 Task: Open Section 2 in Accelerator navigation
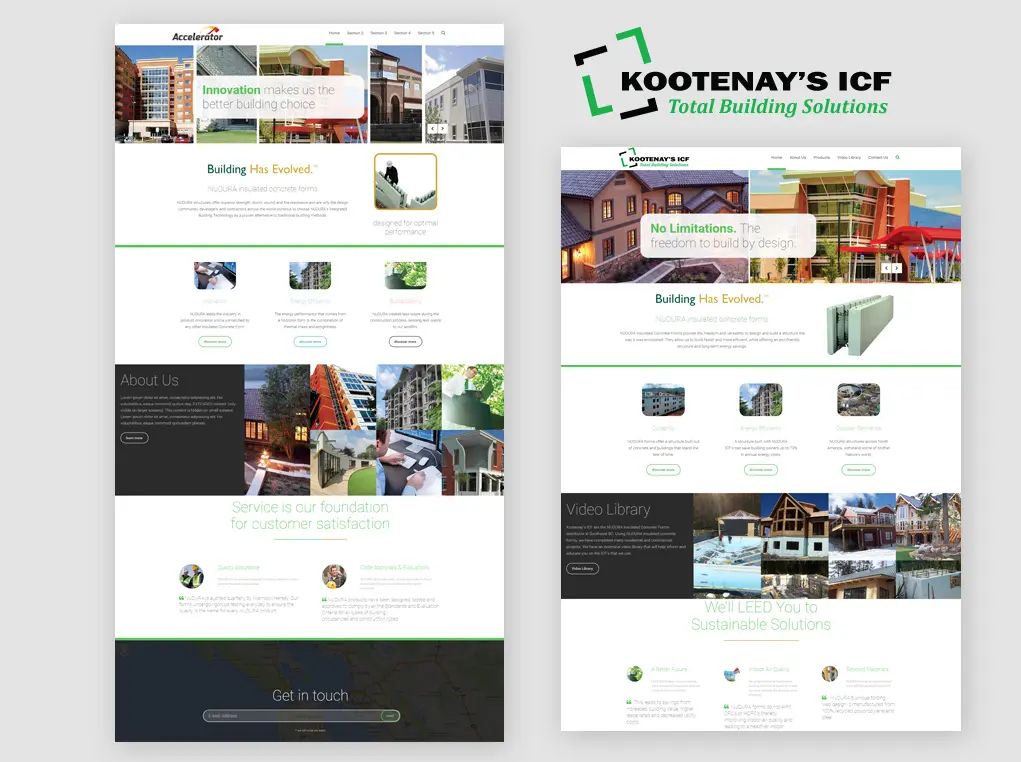point(355,33)
